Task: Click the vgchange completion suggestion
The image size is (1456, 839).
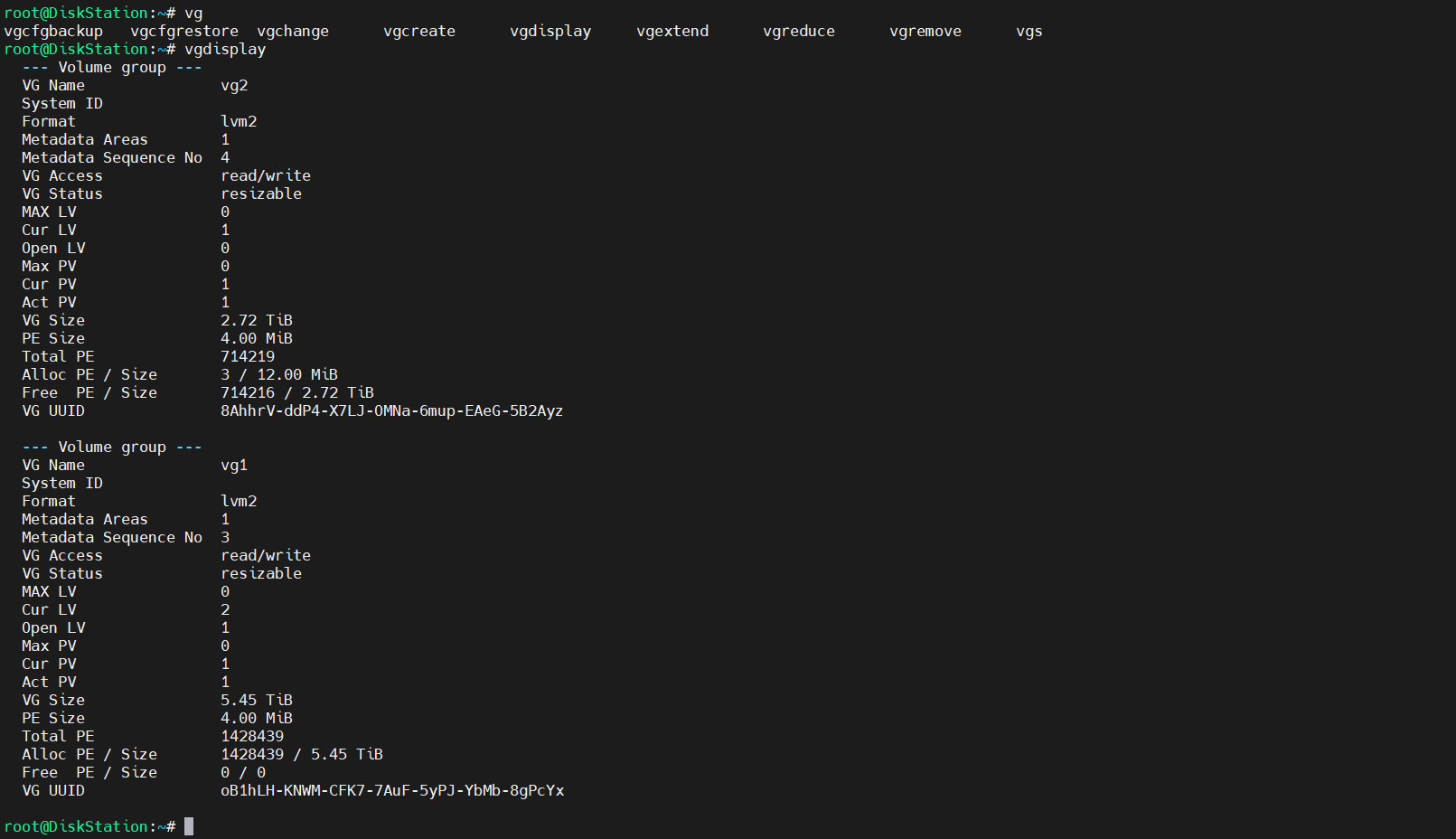Action: (293, 31)
